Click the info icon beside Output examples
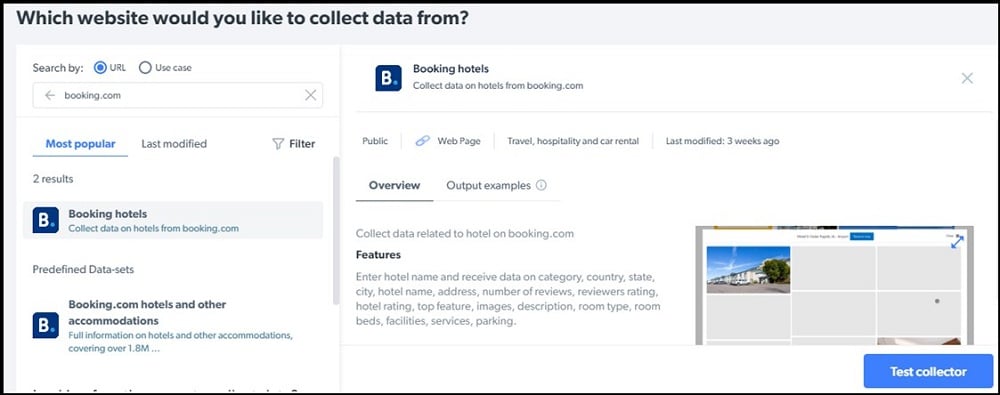The image size is (1000, 395). point(541,185)
